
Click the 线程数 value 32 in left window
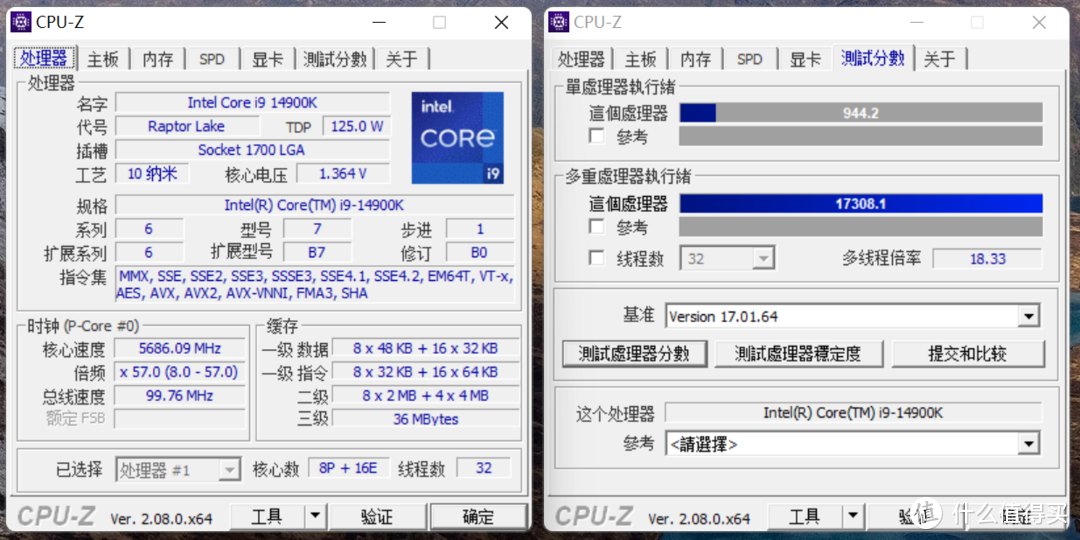coord(484,468)
